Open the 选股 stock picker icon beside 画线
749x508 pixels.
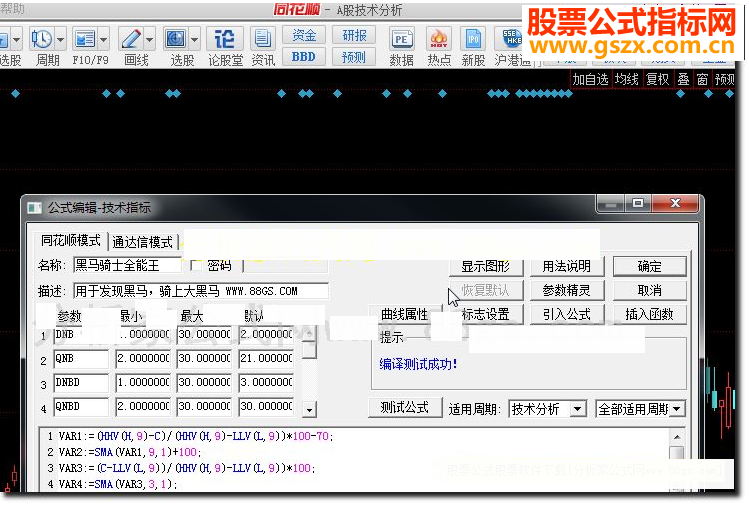pos(175,39)
